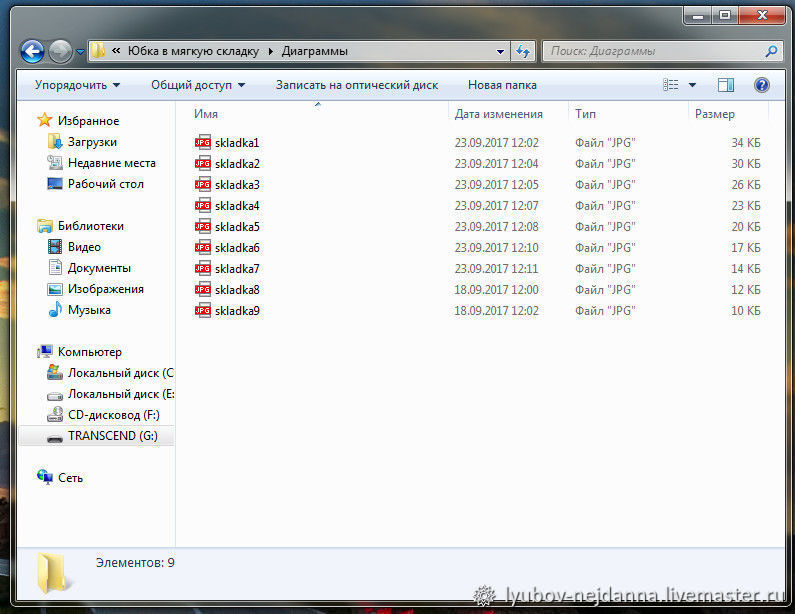Click the greyed Forward arrow button

(60, 51)
